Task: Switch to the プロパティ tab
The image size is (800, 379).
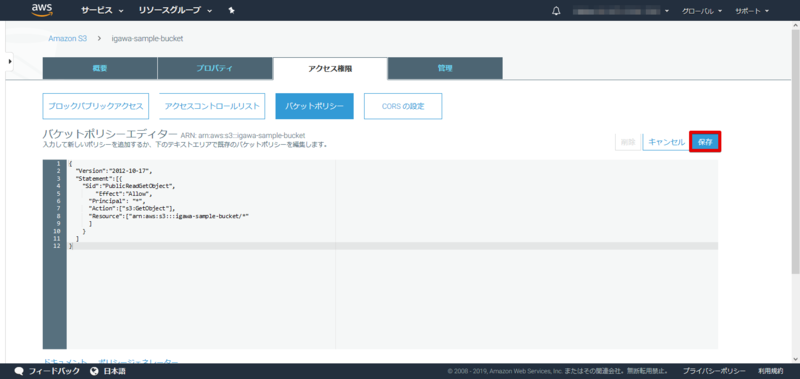Action: 215,68
